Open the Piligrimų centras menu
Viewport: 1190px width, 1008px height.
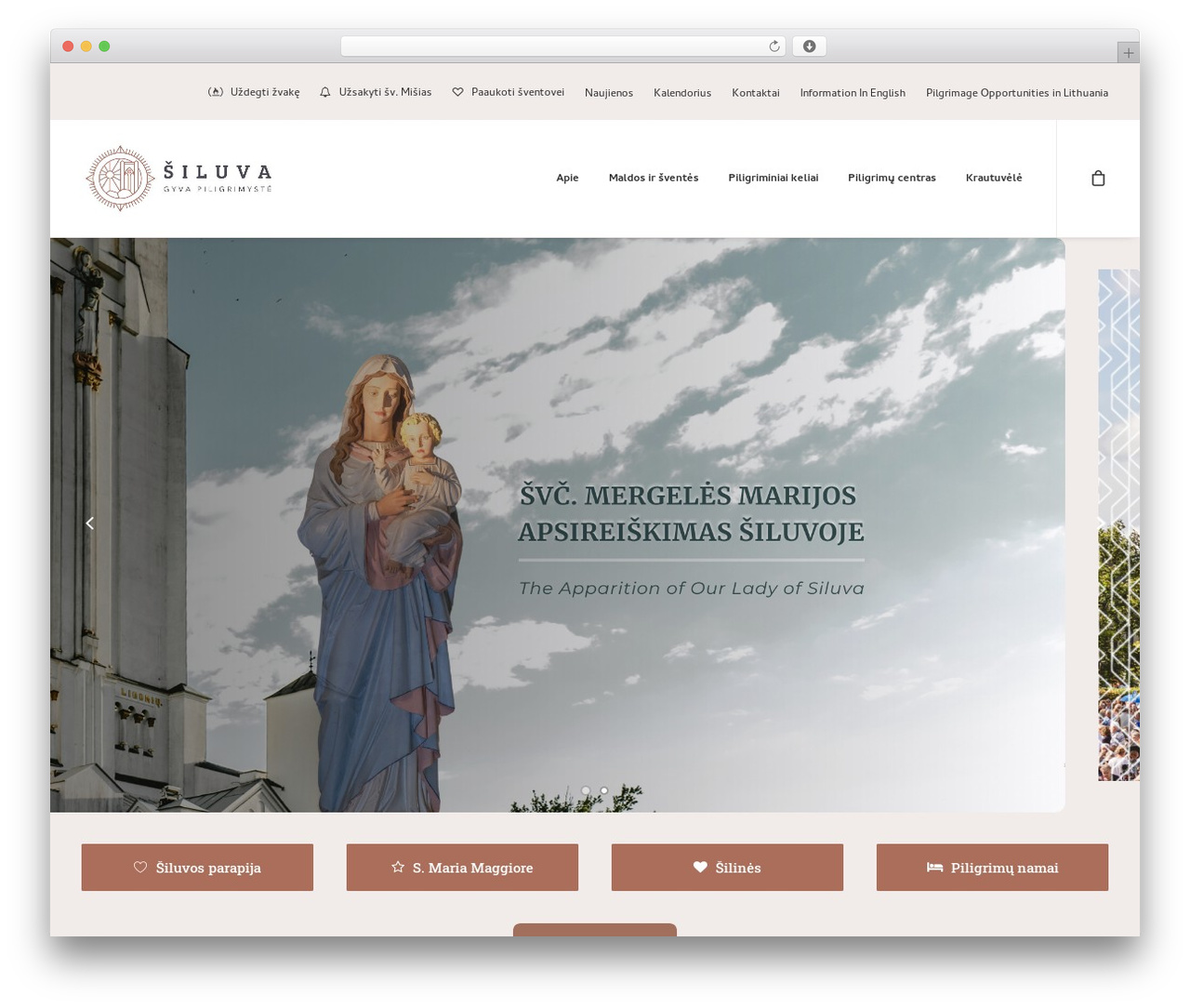892,178
